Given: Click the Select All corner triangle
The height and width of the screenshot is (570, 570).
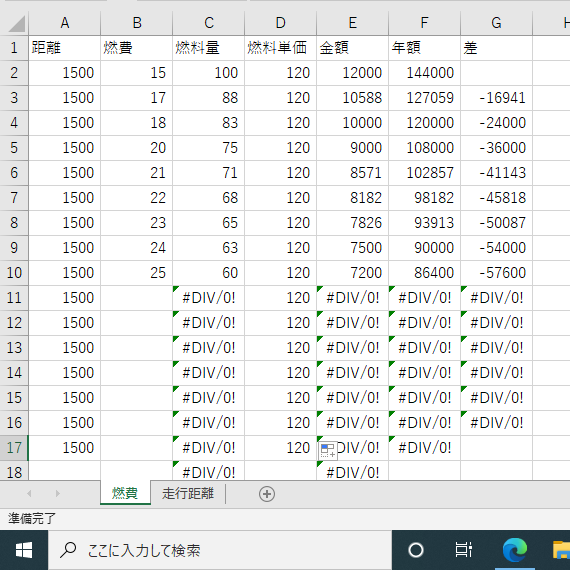Looking at the screenshot, I should tap(16, 24).
